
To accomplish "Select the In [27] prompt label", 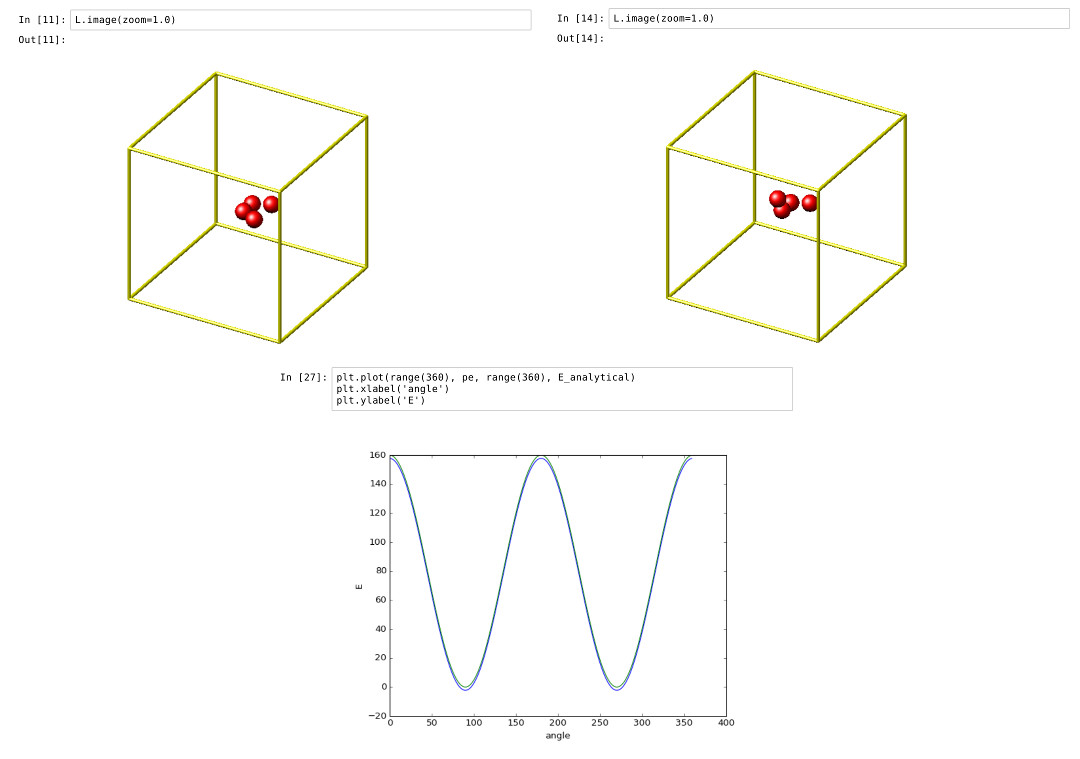I will click(303, 378).
